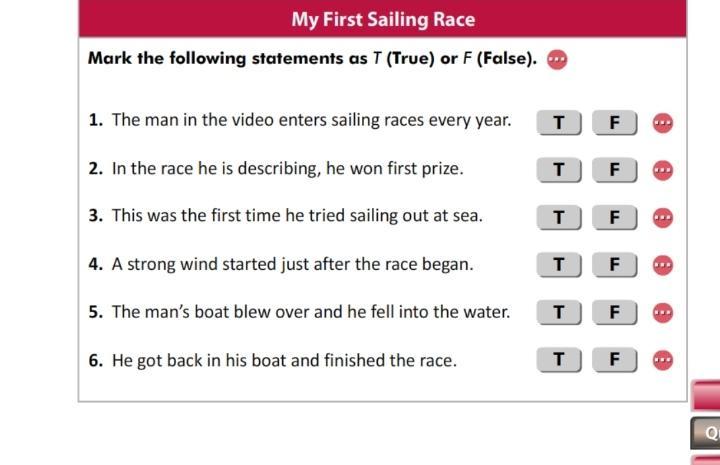Choose F for the strong wind statement

click(614, 265)
